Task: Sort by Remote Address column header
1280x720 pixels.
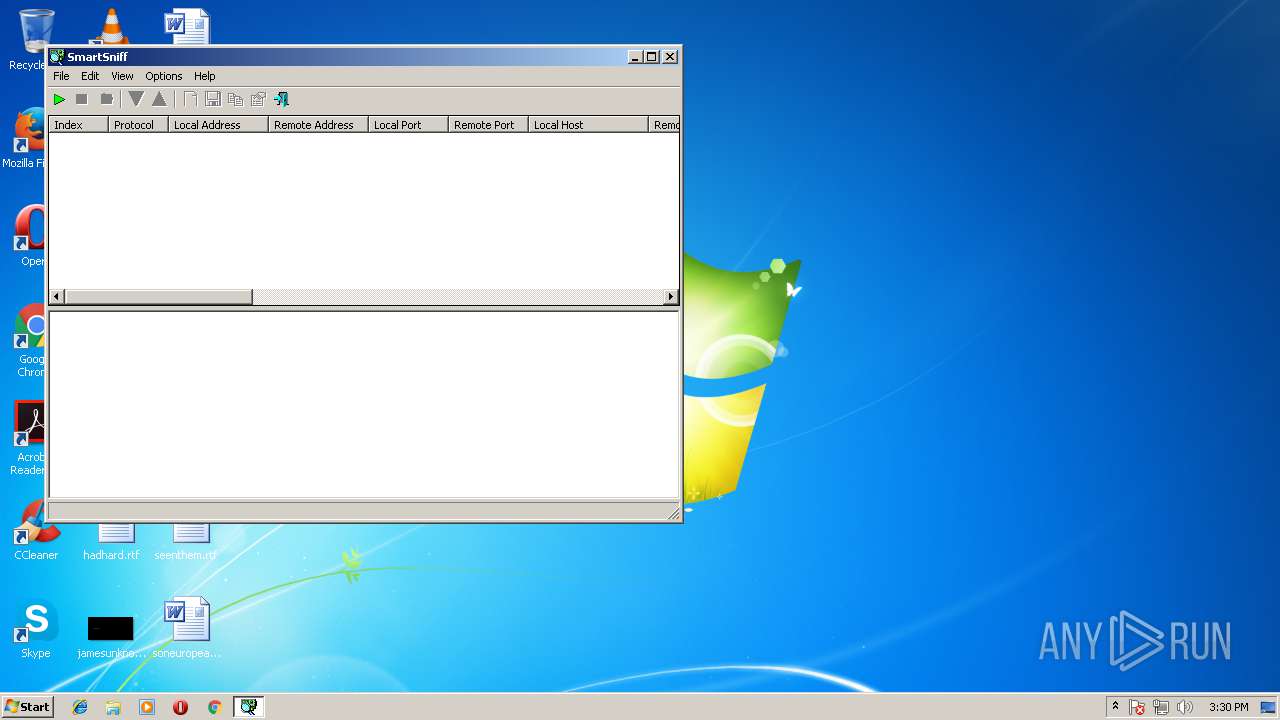Action: tap(318, 125)
